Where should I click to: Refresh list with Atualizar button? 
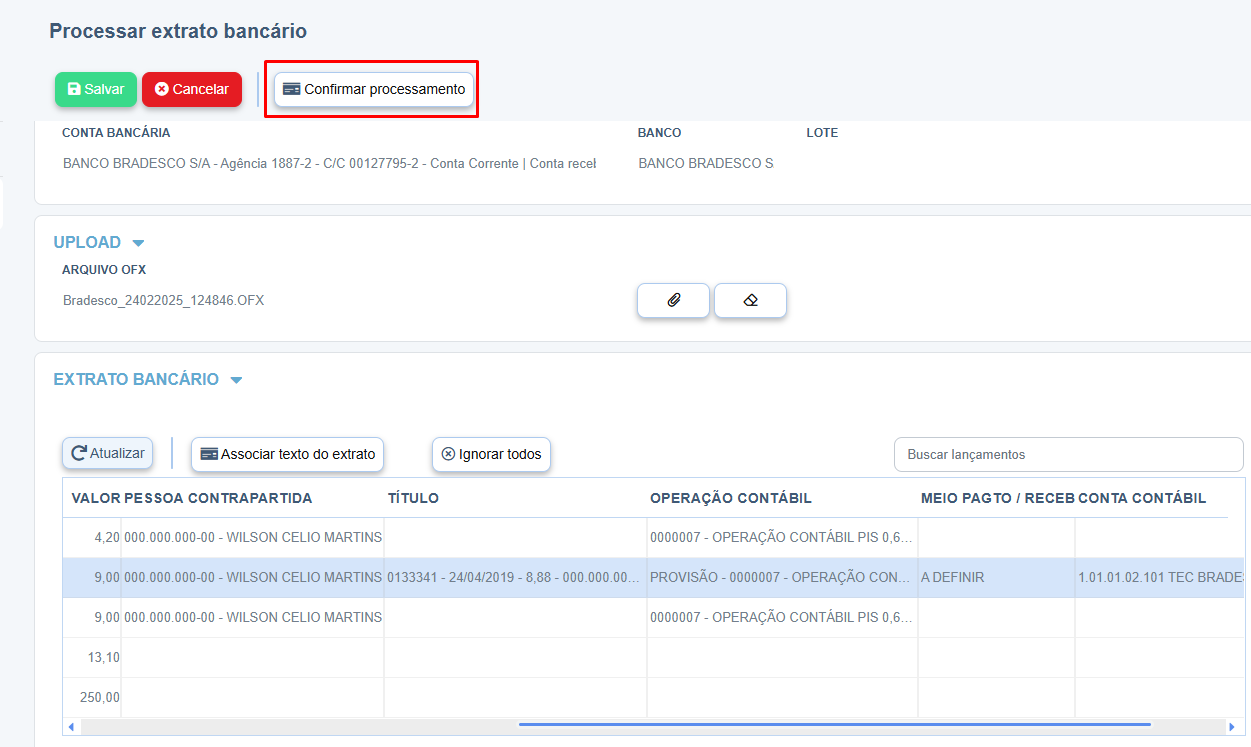[107, 453]
